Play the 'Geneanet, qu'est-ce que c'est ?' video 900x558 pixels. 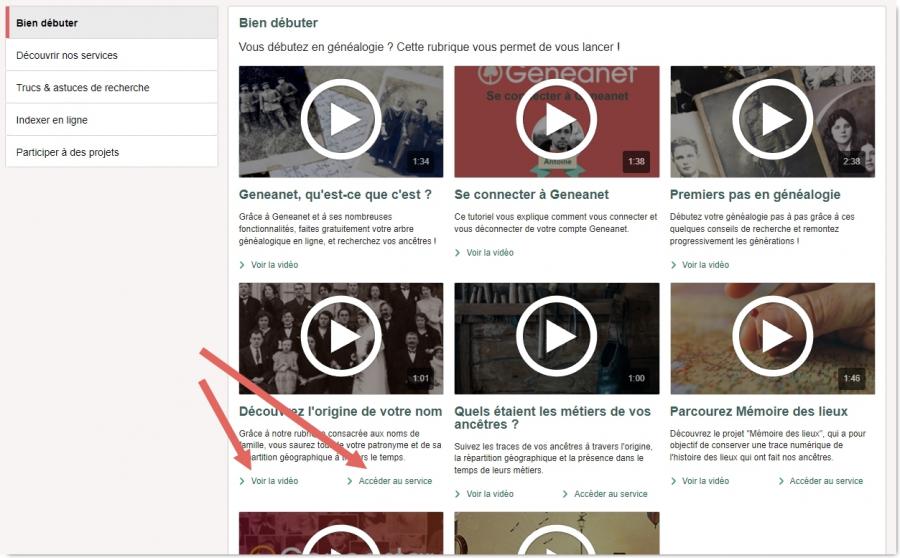coord(341,121)
